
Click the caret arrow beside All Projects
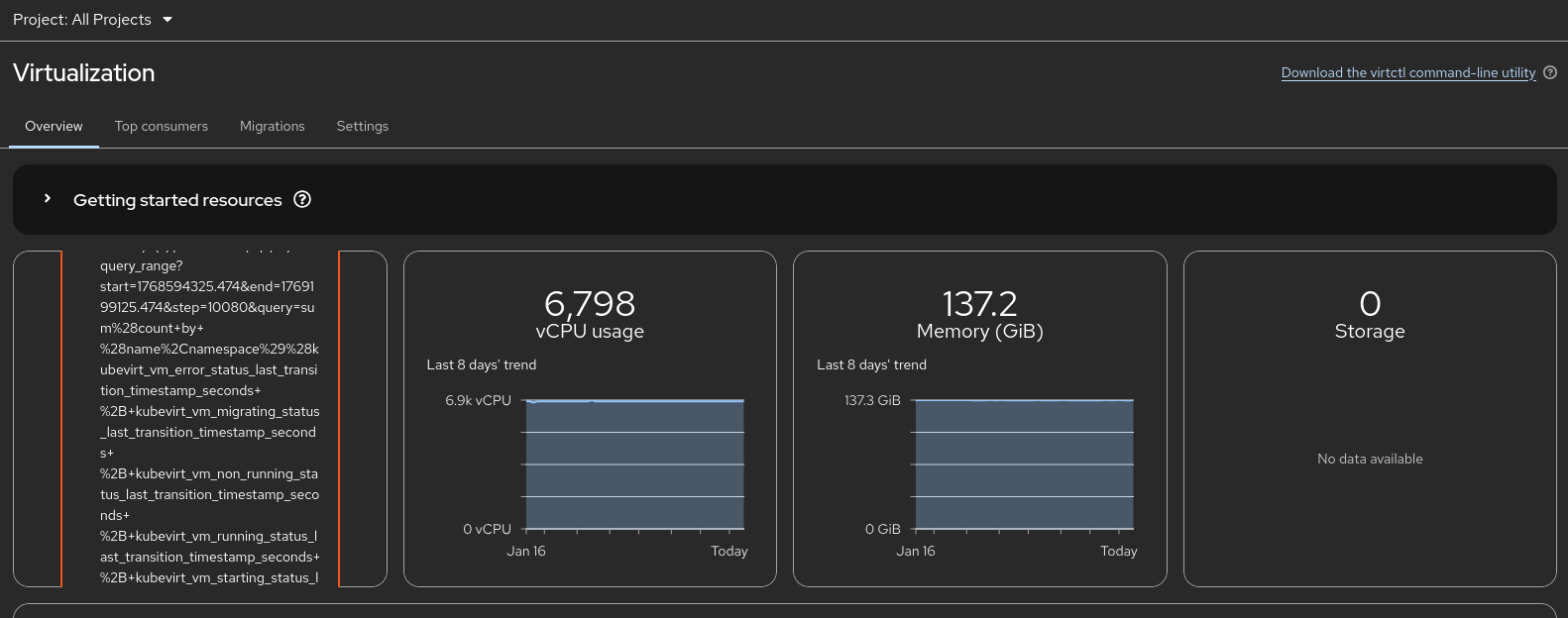[x=168, y=20]
